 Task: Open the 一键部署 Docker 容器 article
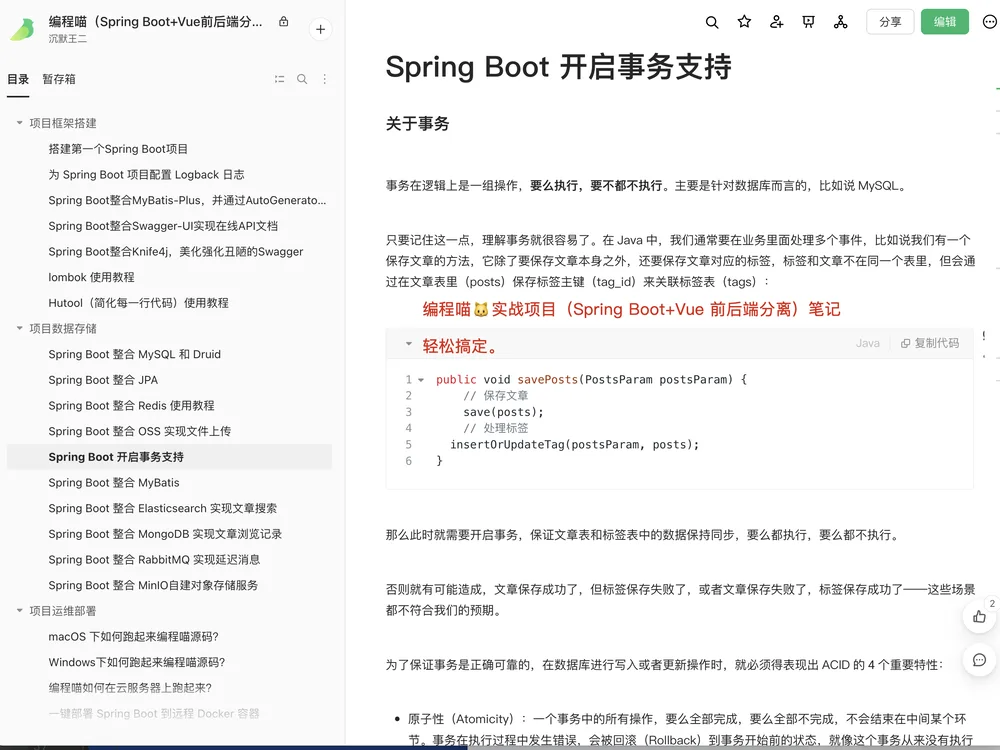coord(154,713)
